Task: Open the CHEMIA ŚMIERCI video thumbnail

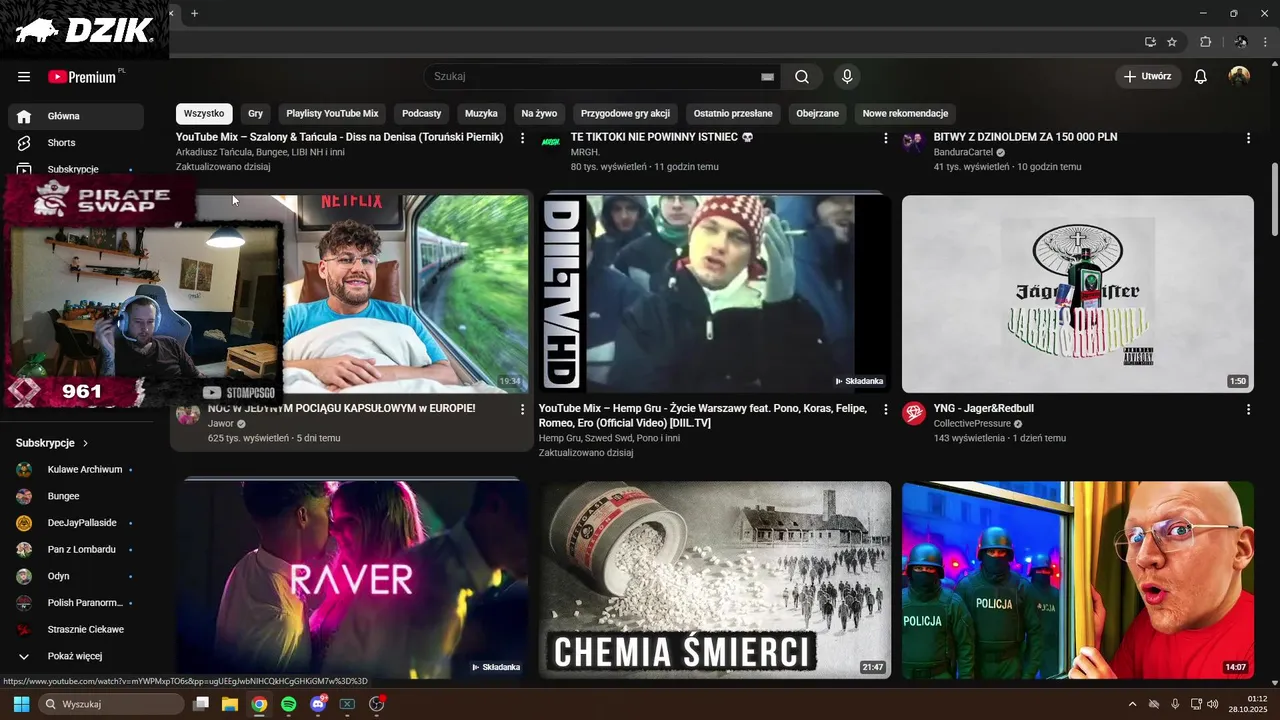Action: point(715,580)
